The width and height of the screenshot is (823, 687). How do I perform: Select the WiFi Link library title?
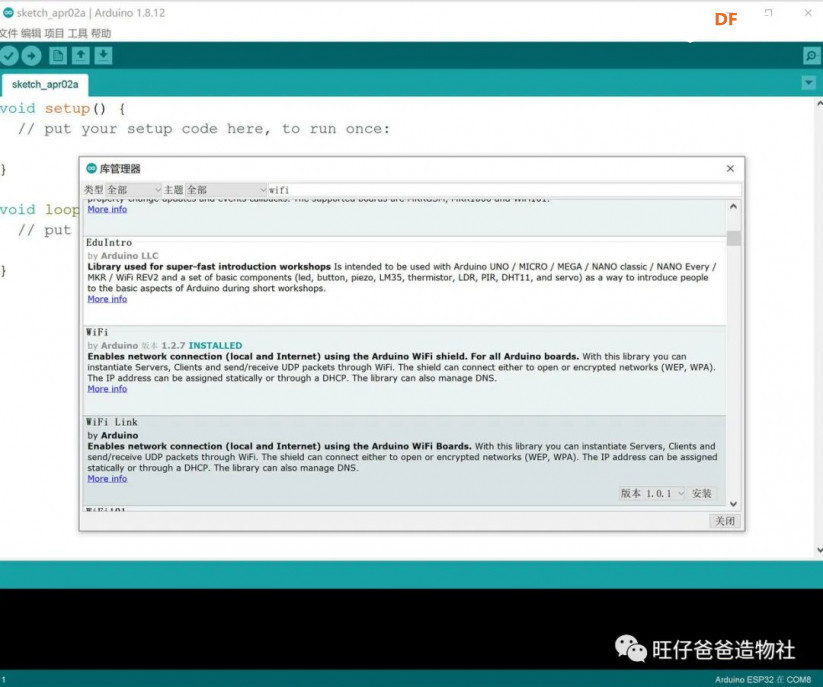click(112, 422)
